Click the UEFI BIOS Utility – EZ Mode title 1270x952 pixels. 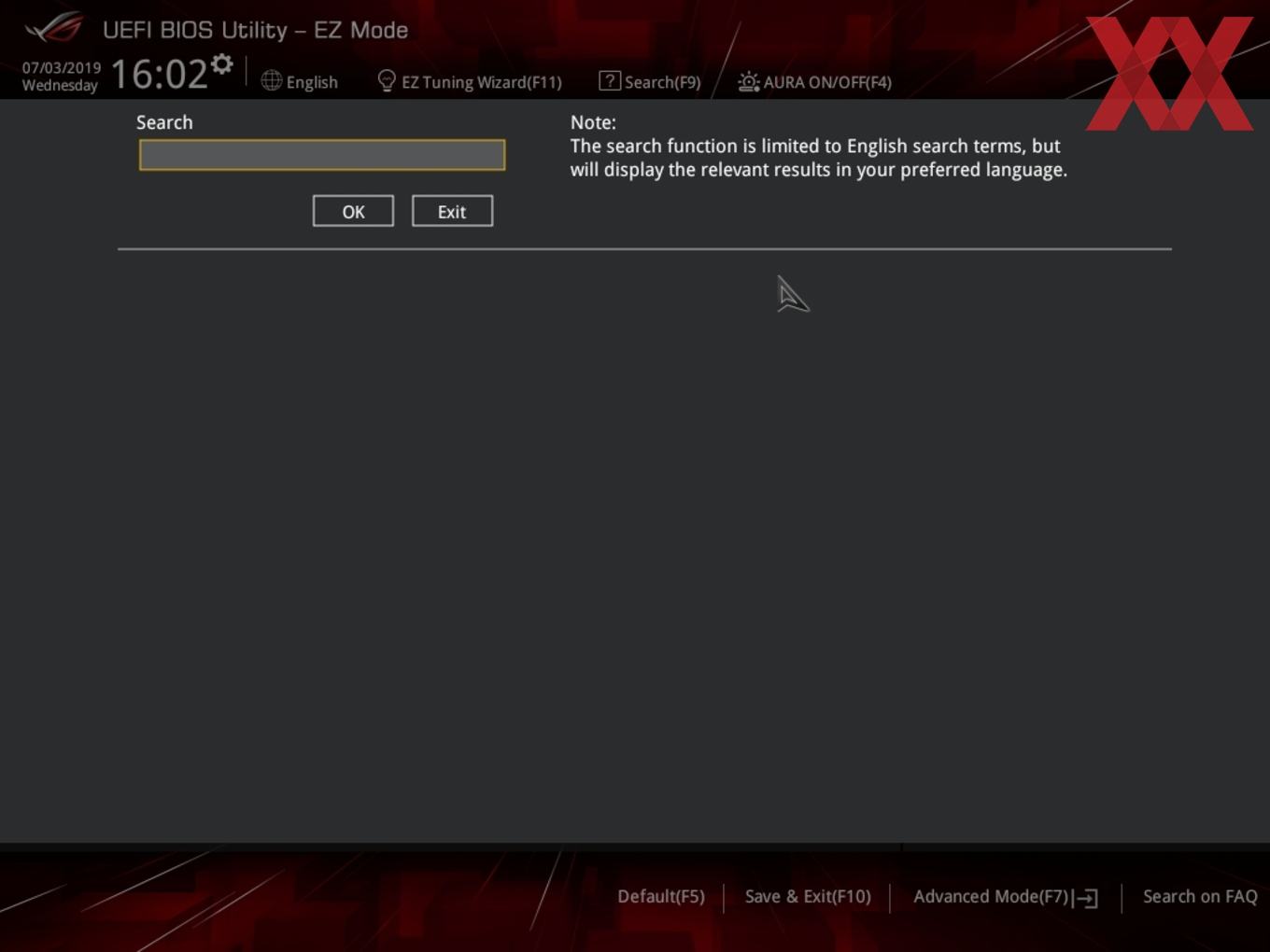tap(255, 30)
